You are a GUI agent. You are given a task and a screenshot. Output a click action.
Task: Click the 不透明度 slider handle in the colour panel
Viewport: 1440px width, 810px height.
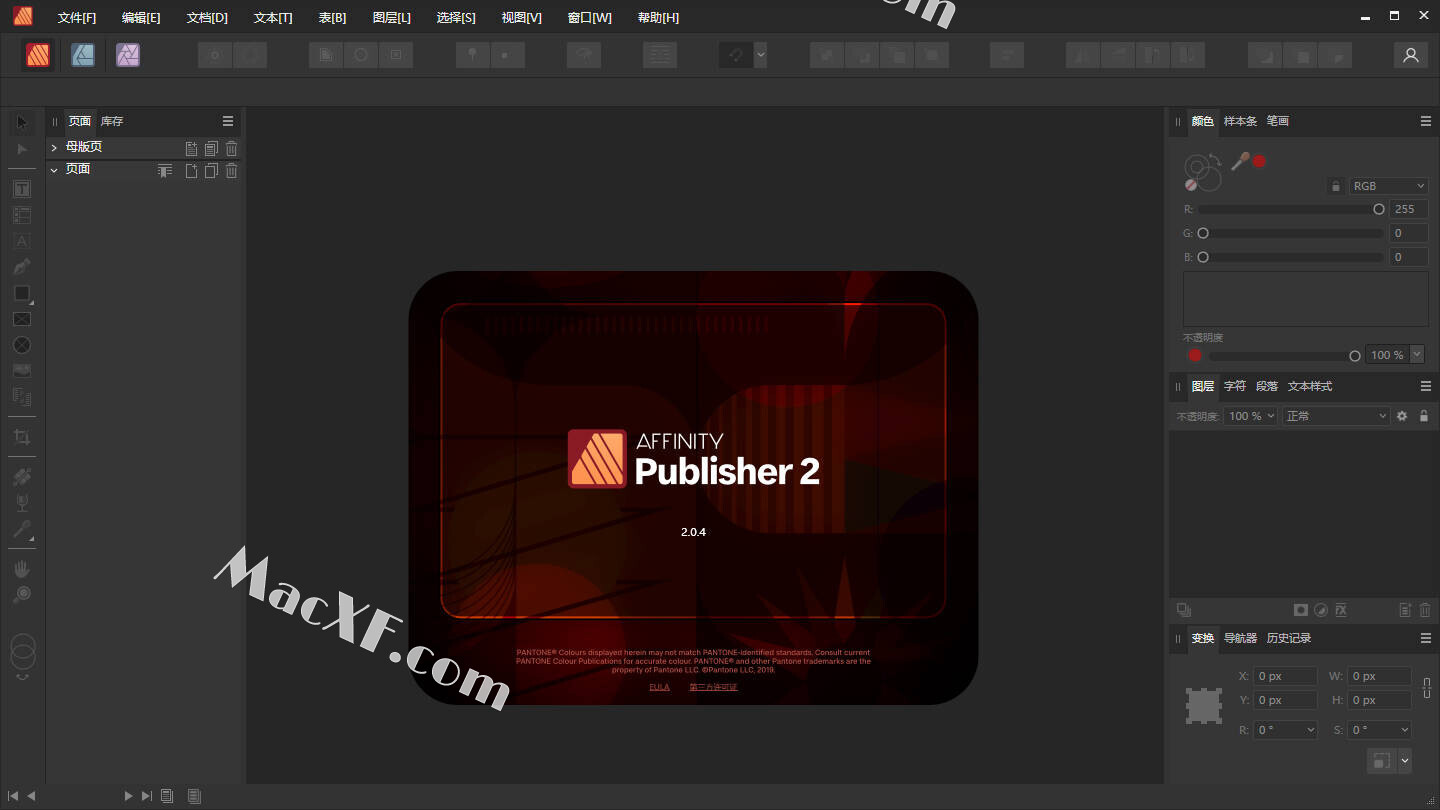1355,355
